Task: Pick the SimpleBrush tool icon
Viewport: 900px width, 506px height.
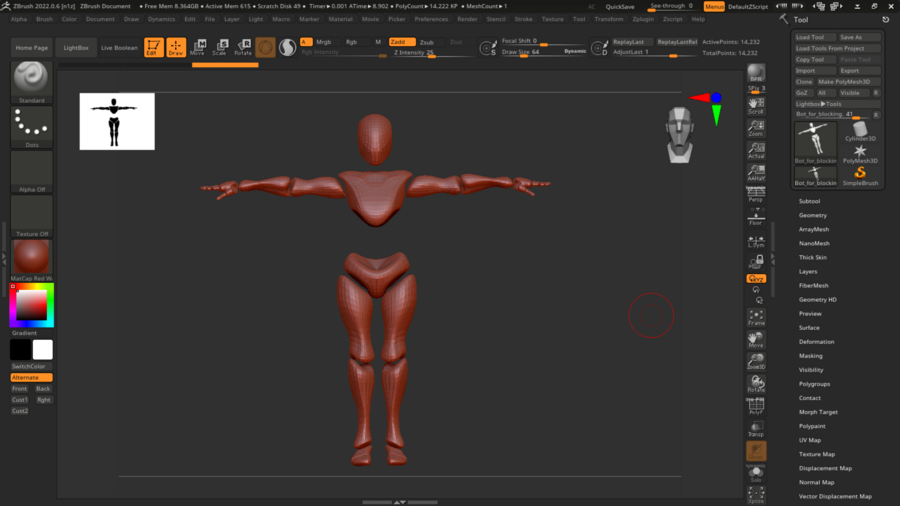Action: [x=860, y=175]
